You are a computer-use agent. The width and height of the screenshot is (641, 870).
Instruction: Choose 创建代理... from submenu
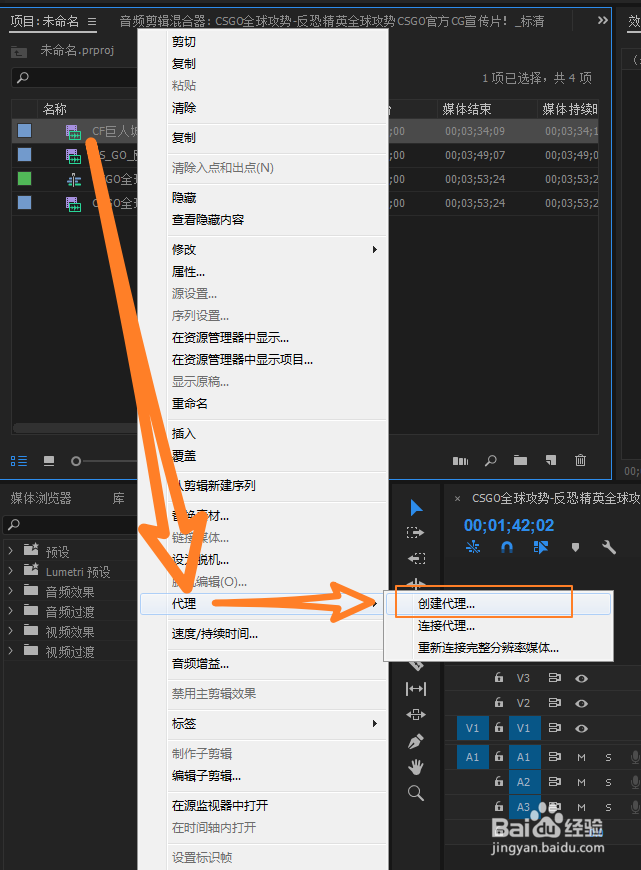498,604
